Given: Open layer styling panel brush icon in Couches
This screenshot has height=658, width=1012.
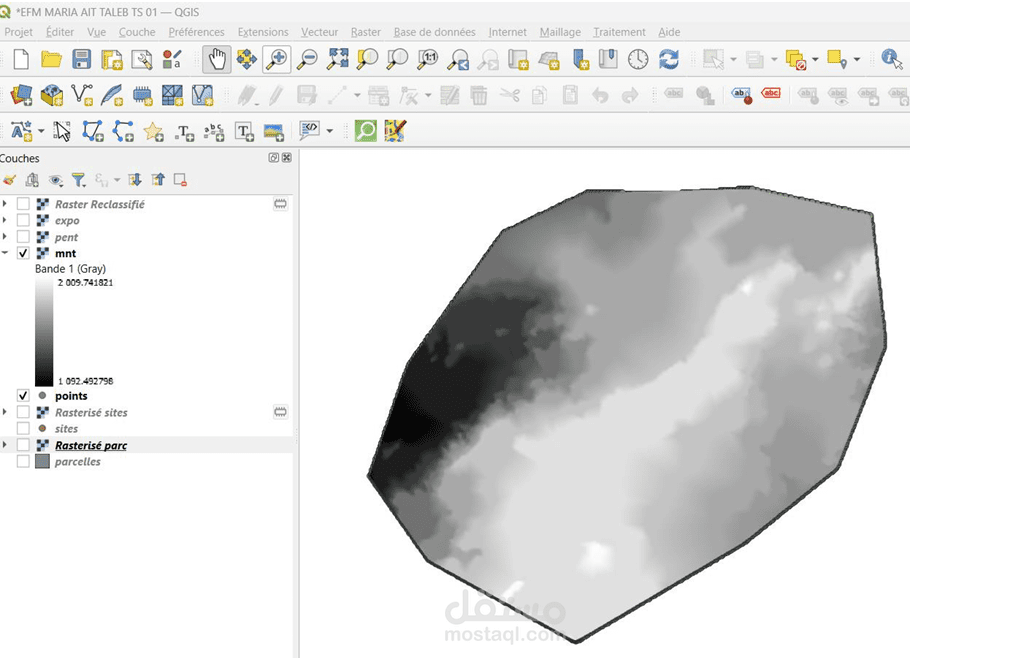Looking at the screenshot, I should tap(9, 180).
